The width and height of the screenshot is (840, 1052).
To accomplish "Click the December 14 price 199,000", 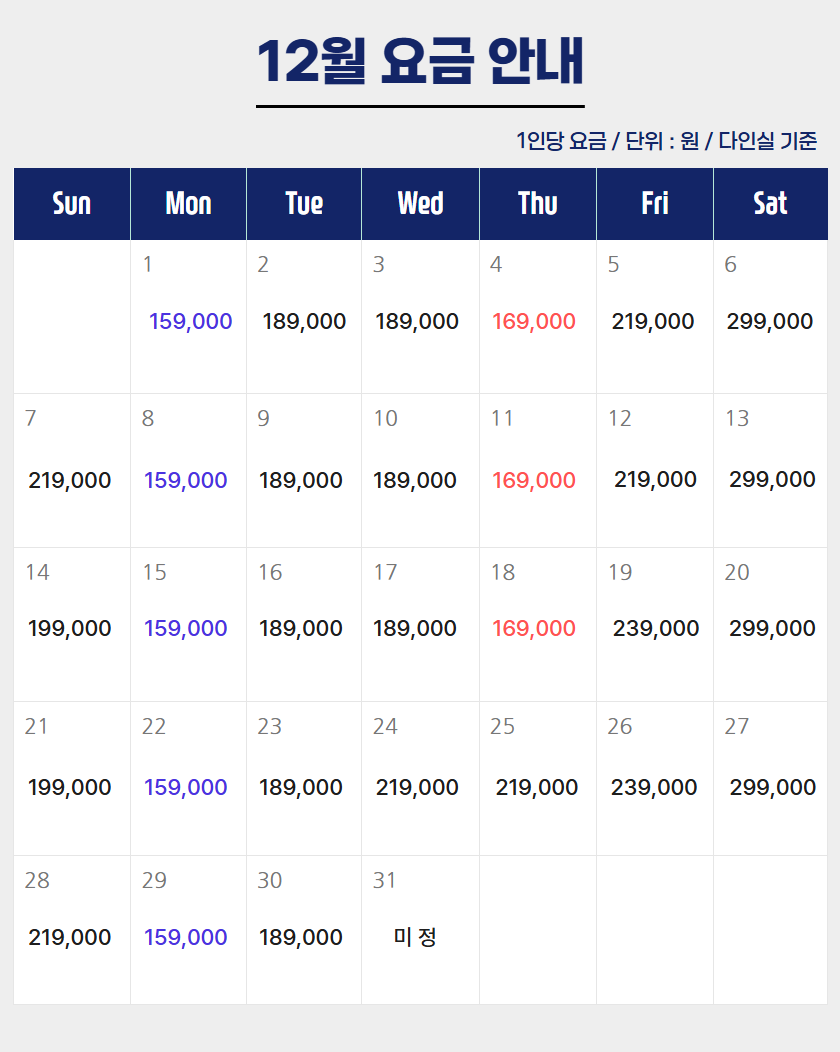I will pos(70,628).
